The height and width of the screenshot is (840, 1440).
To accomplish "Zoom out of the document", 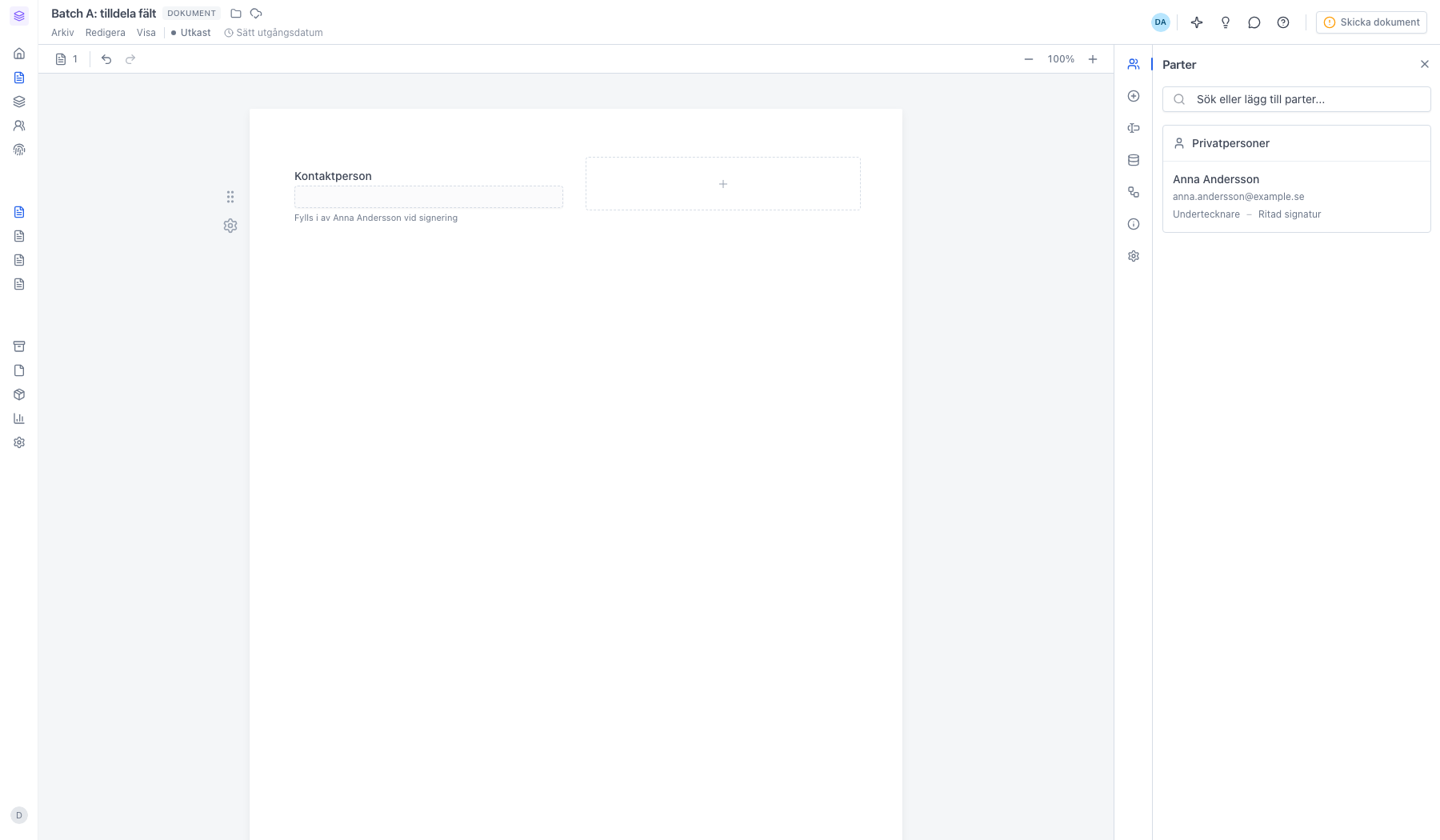I will (1029, 59).
